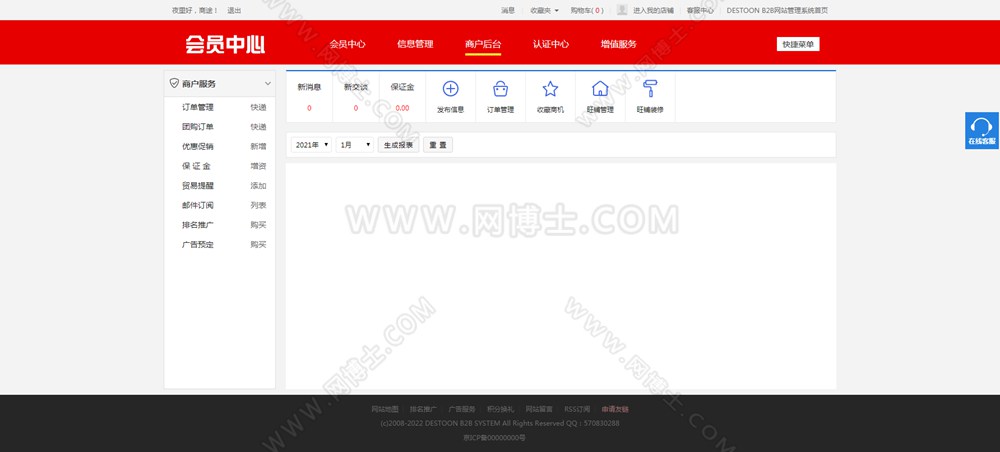Open the 认证中心 nav tab

pos(551,44)
